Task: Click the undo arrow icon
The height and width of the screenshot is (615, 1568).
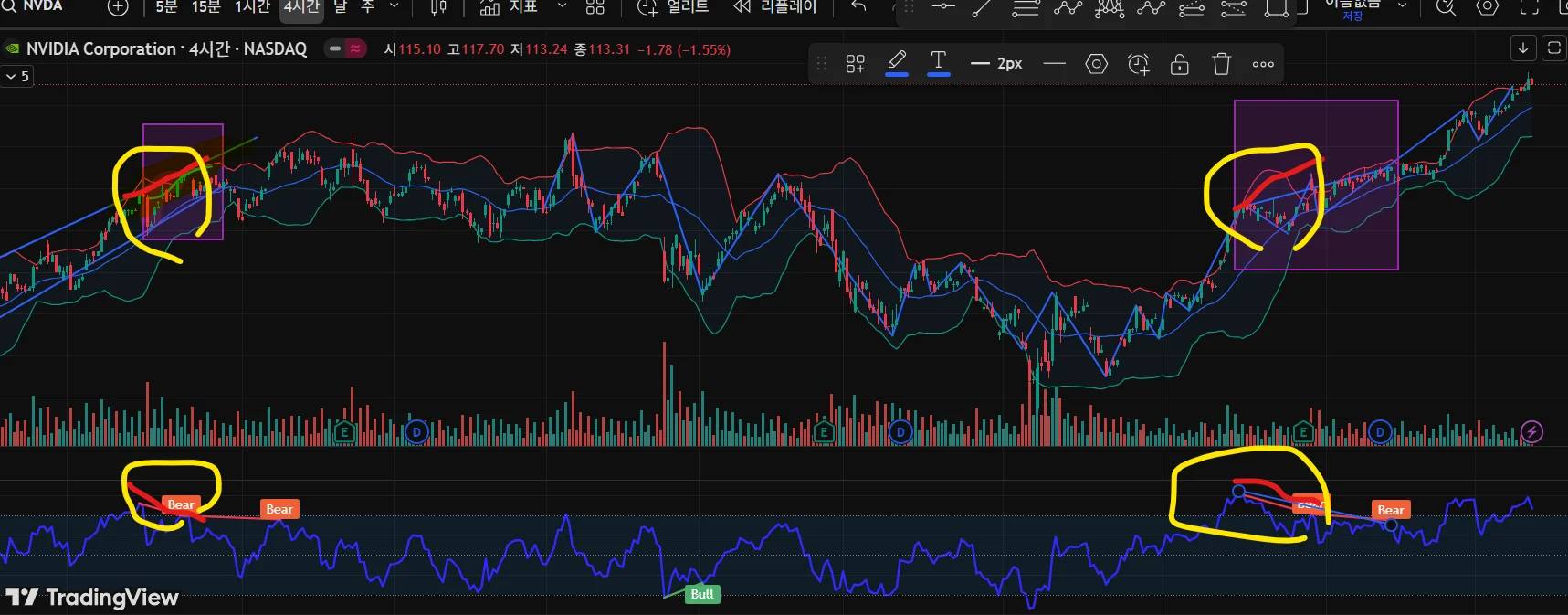Action: click(858, 7)
